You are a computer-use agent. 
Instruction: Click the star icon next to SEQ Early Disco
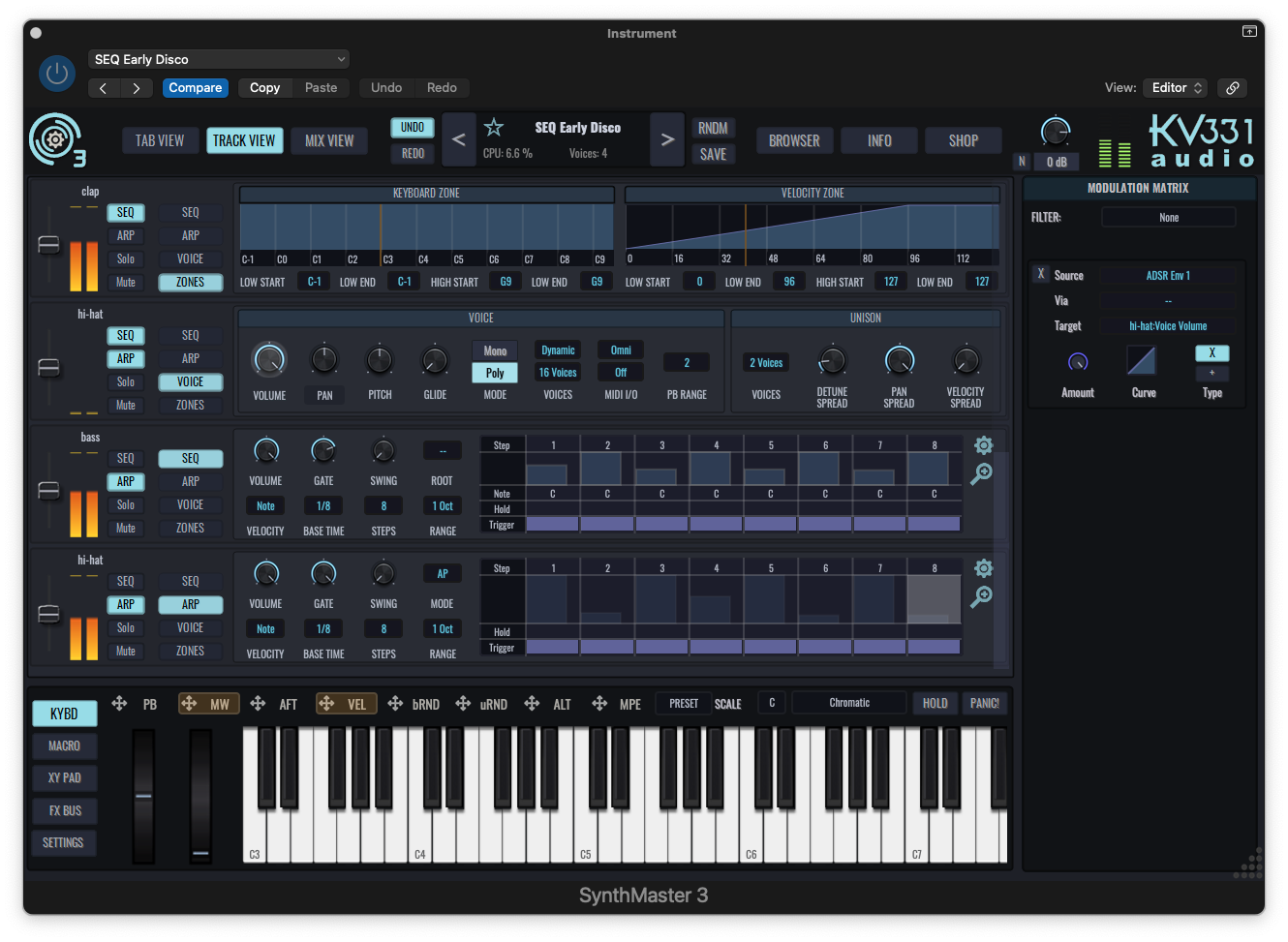495,126
